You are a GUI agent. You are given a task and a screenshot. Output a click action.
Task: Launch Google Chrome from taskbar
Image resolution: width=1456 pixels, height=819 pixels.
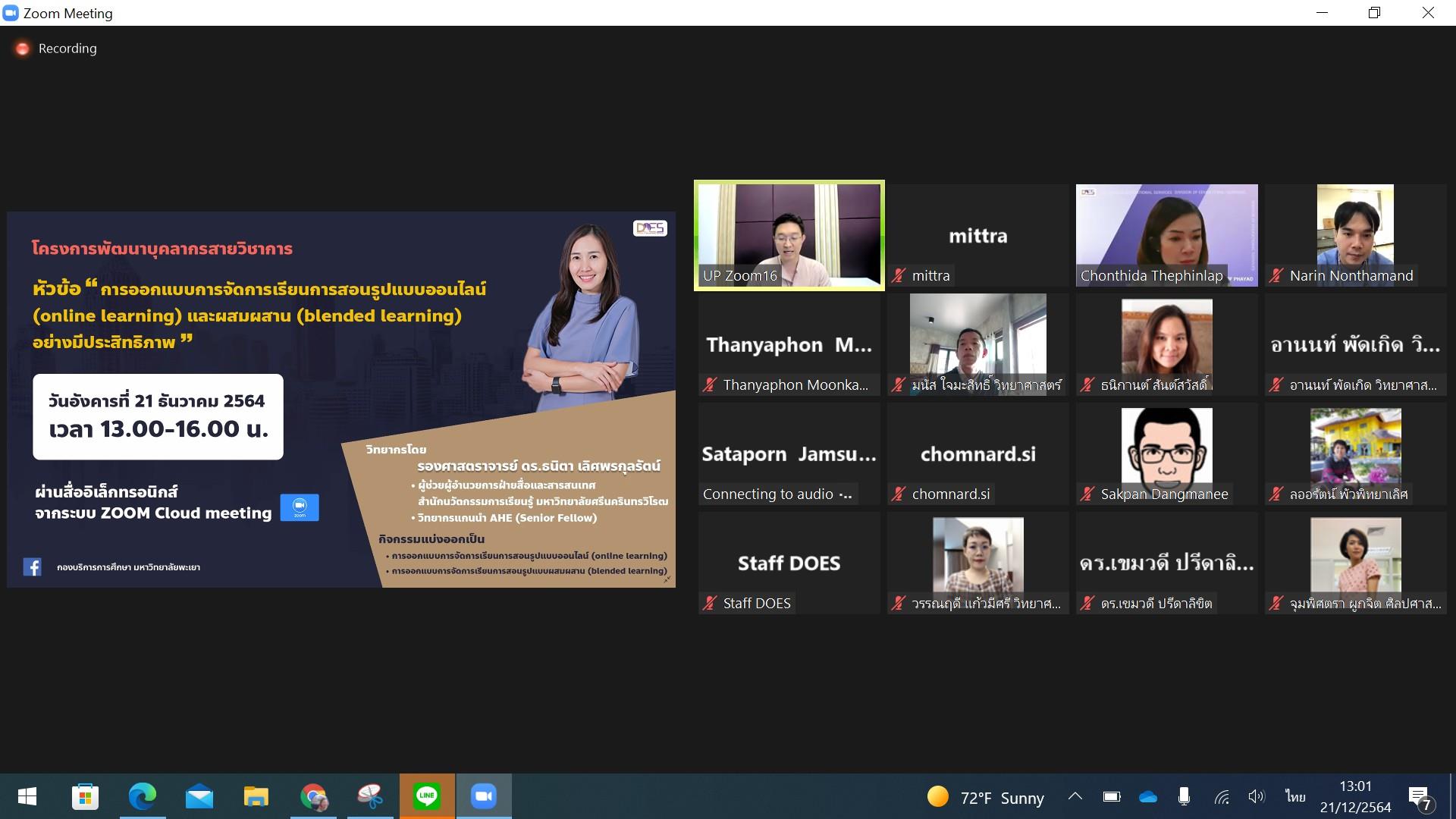point(313,796)
